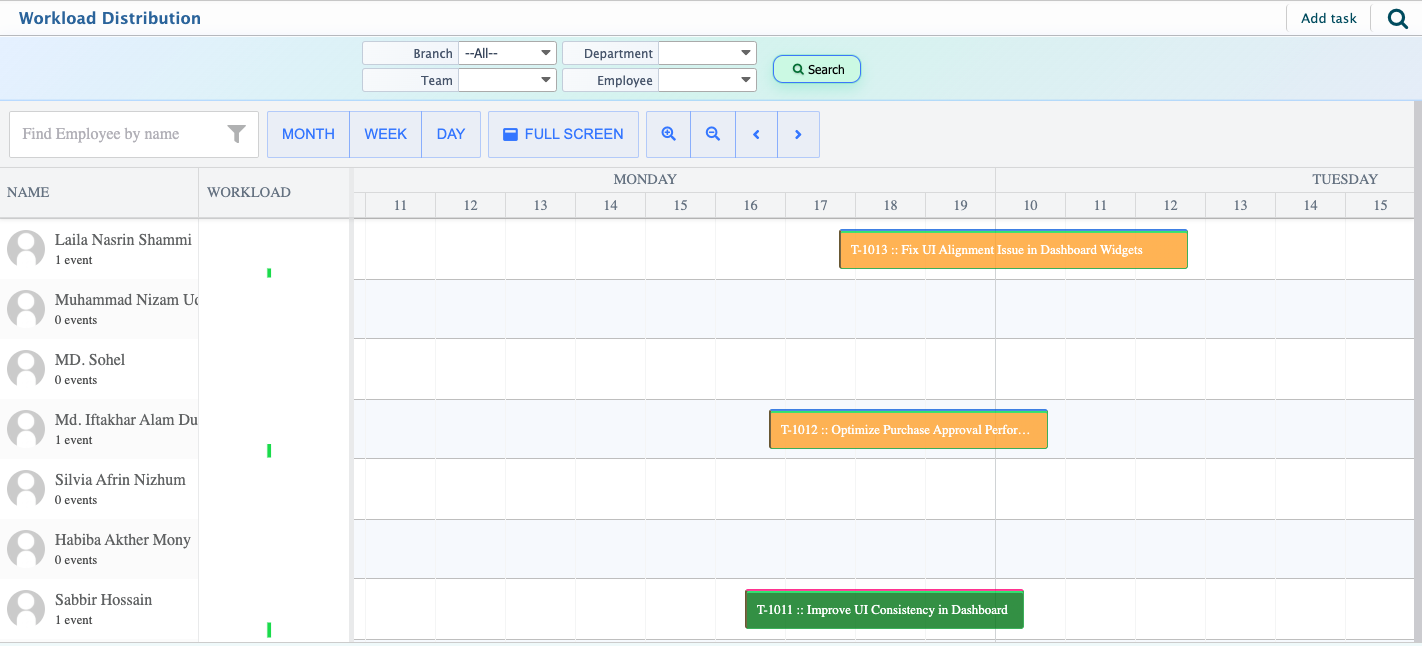Viewport: 1422px width, 646px height.
Task: Switch to MONTH view
Action: pos(308,134)
